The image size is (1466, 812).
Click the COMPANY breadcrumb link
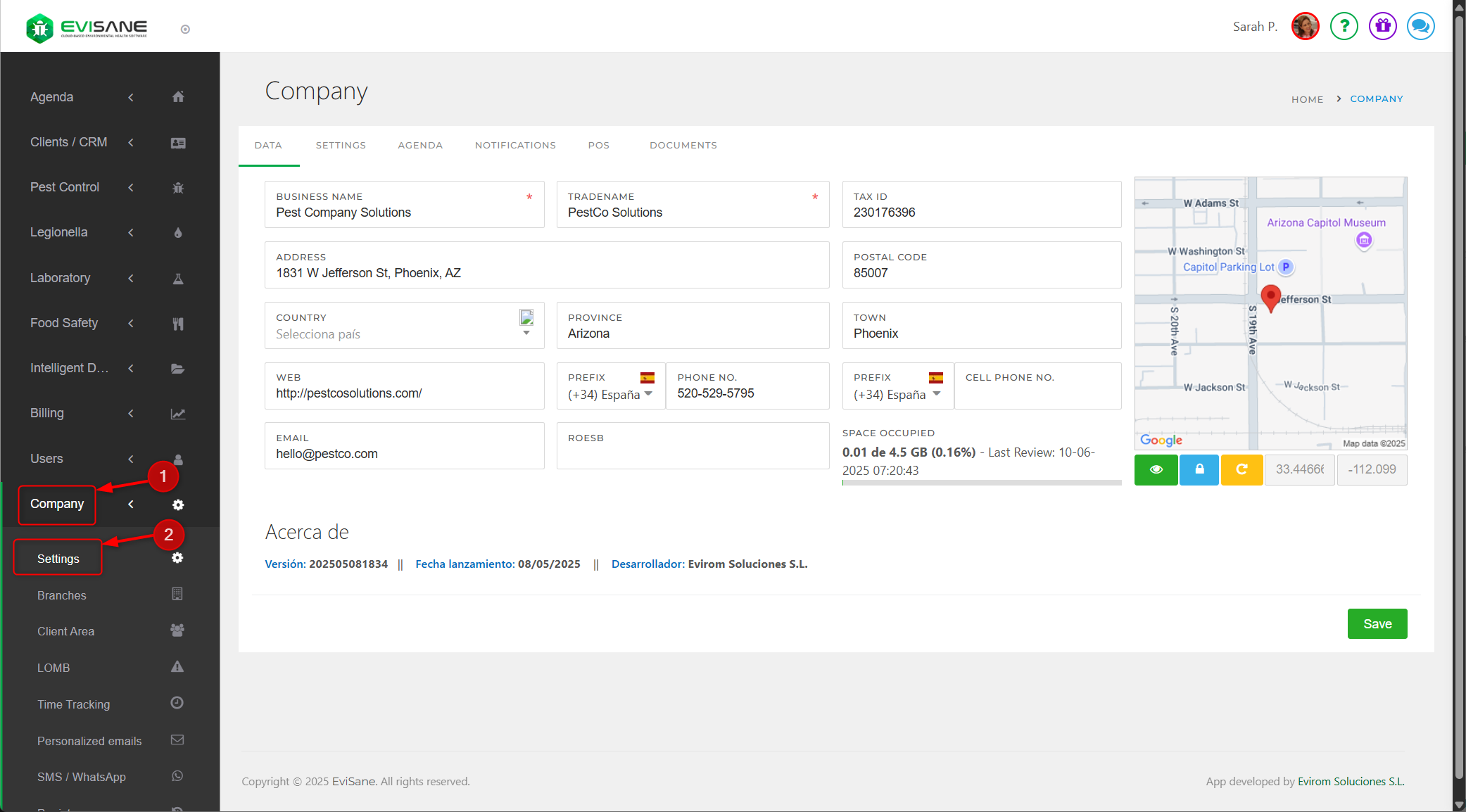pos(1377,99)
